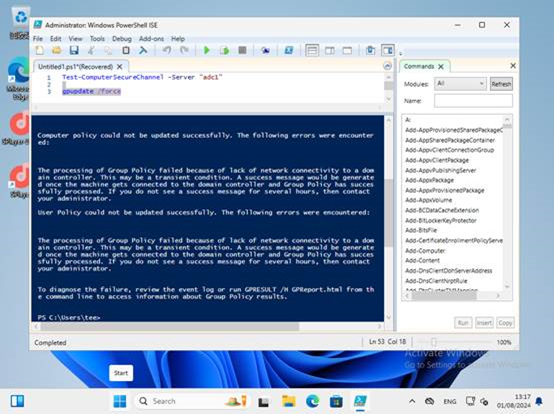Redo the last undone edit
Viewport: 555px width, 415px height.
point(184,50)
